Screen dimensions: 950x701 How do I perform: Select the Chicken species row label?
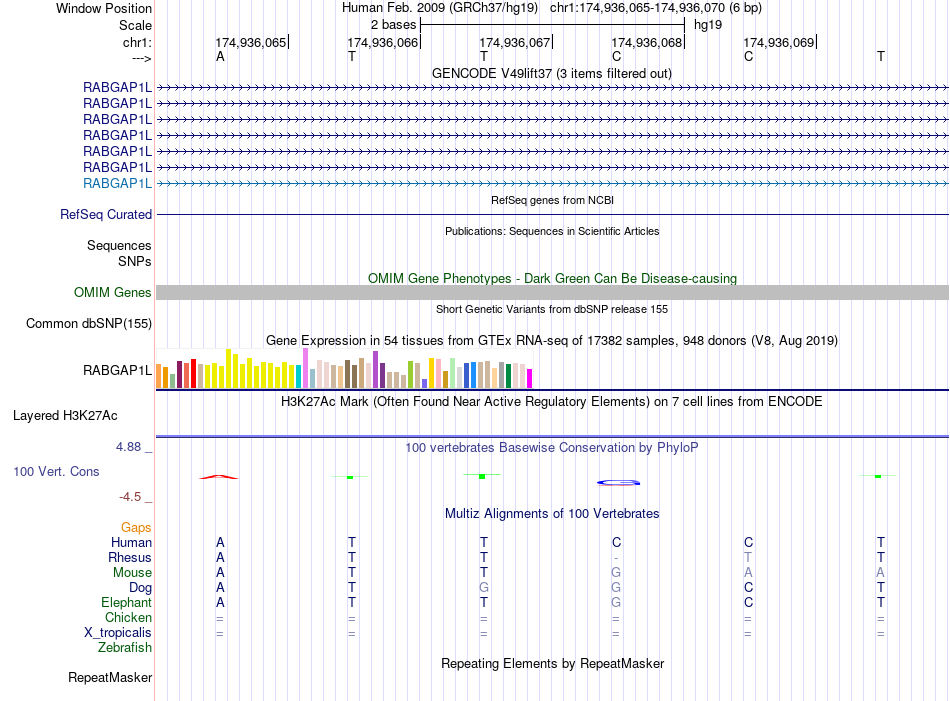coord(128,617)
